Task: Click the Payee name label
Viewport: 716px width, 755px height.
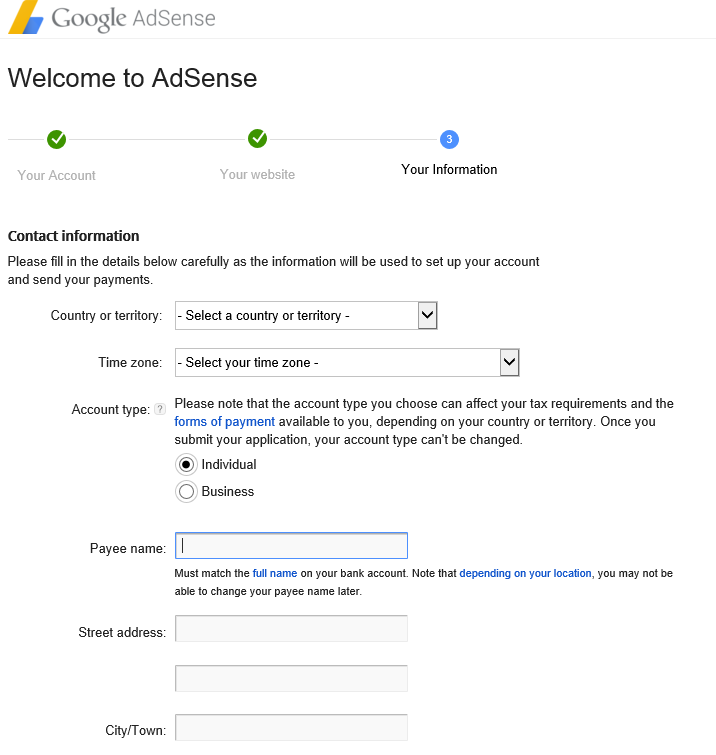Action: click(x=128, y=548)
